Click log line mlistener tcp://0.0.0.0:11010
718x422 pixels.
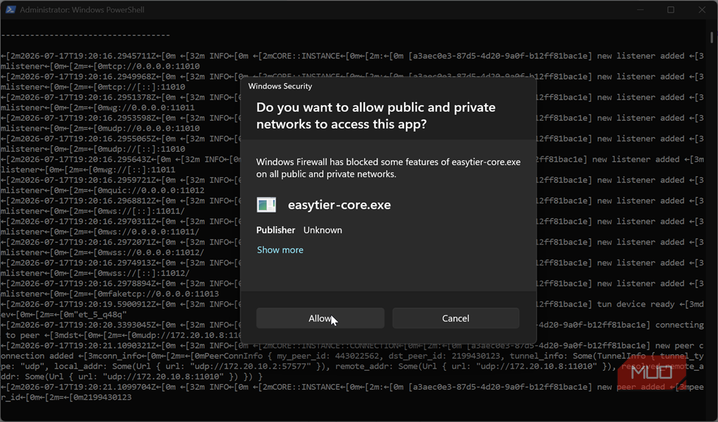click(x=100, y=66)
